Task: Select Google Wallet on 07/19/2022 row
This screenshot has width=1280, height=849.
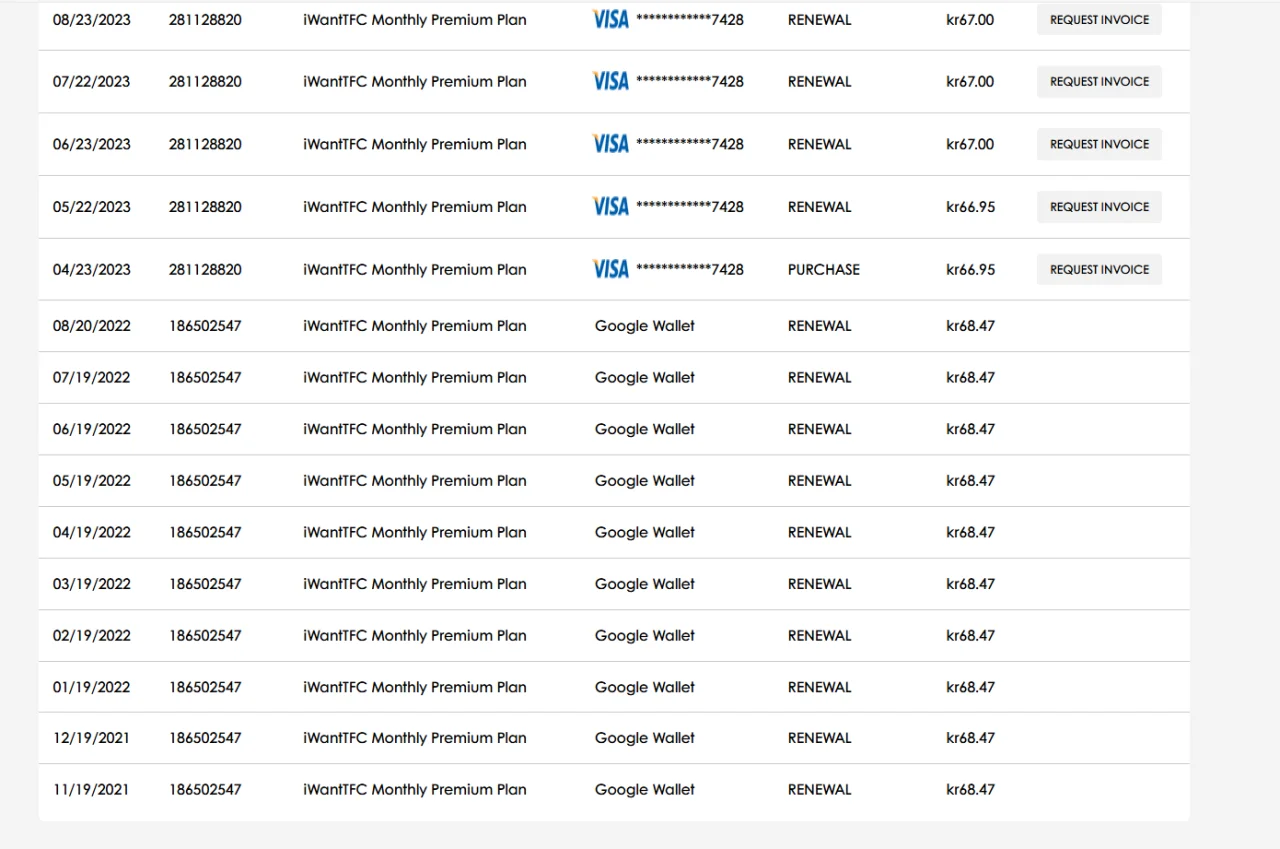Action: (645, 377)
